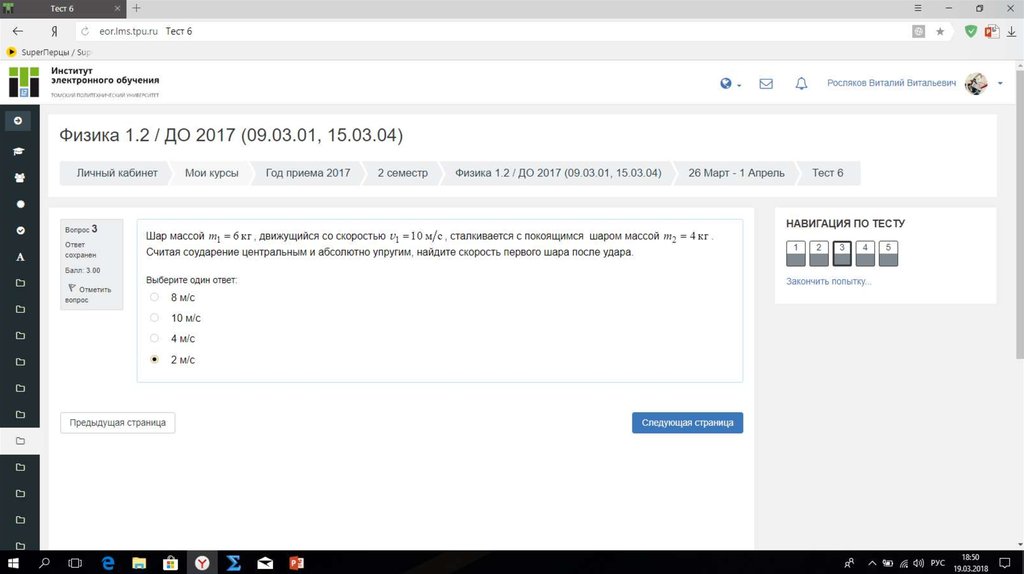This screenshot has width=1024, height=574.
Task: Open browser hamburger menu
Action: (x=918, y=8)
